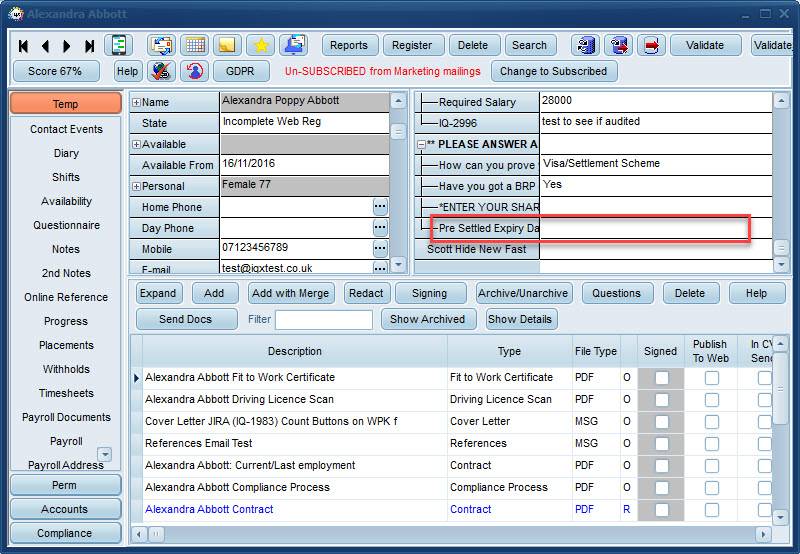Open the Accounts section tab

pos(65,509)
